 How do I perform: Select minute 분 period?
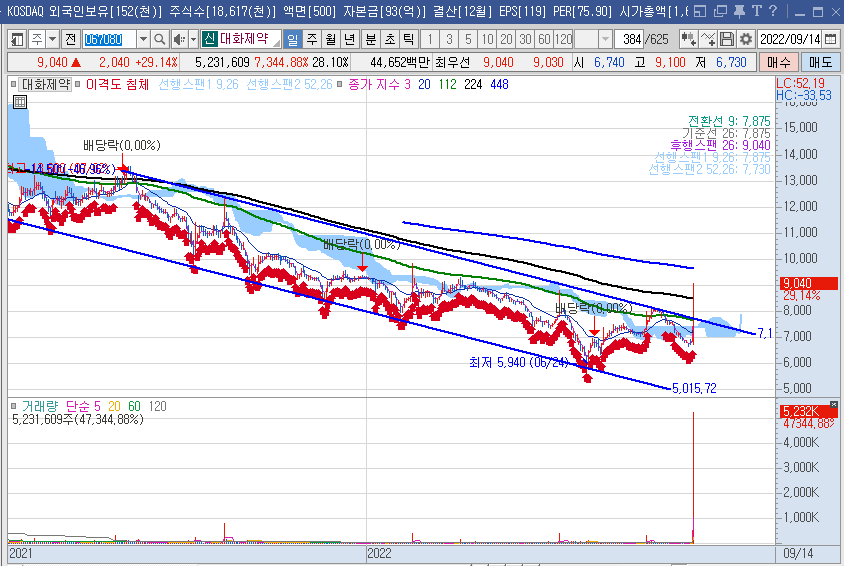coord(371,39)
